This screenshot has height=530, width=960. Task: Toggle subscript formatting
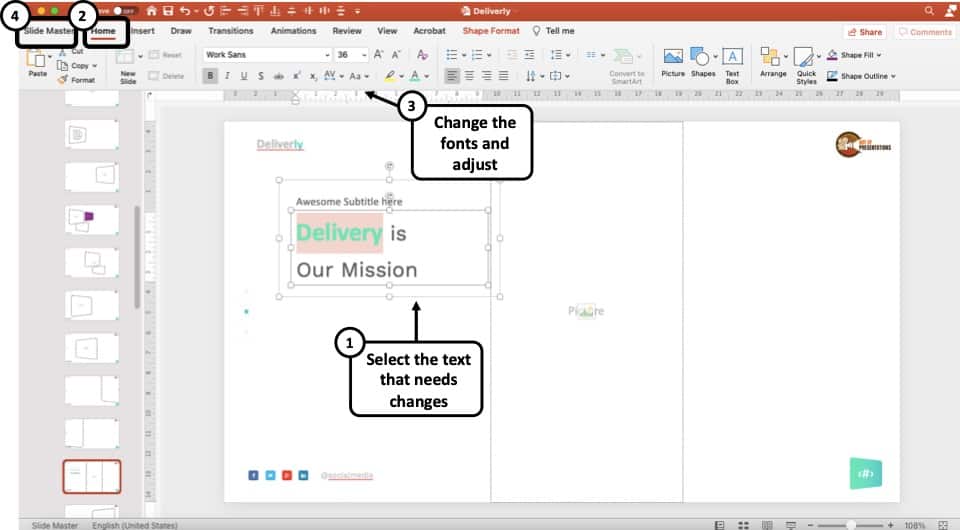[x=313, y=76]
